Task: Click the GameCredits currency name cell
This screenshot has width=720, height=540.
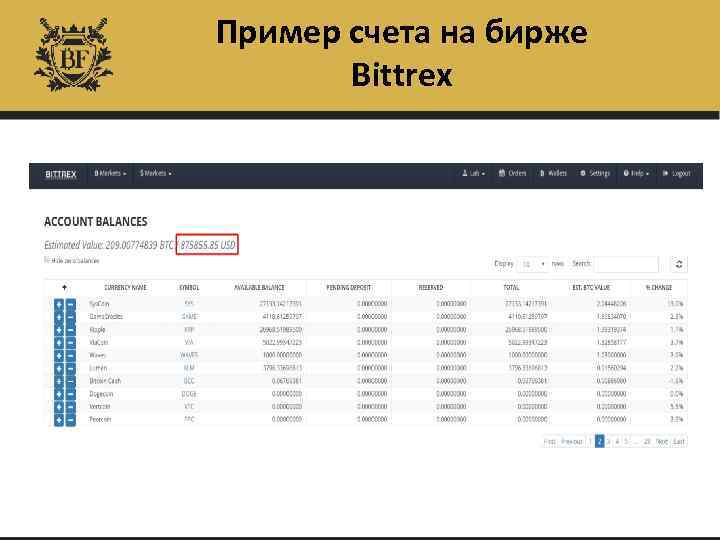Action: [106, 317]
